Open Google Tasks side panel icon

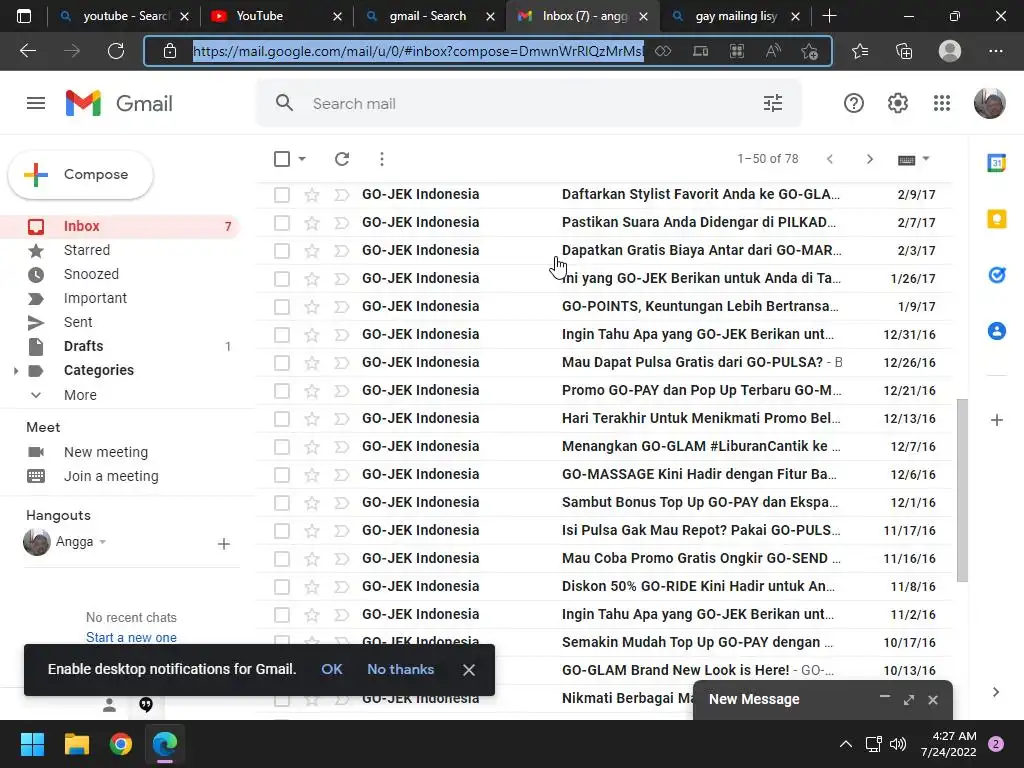(997, 275)
